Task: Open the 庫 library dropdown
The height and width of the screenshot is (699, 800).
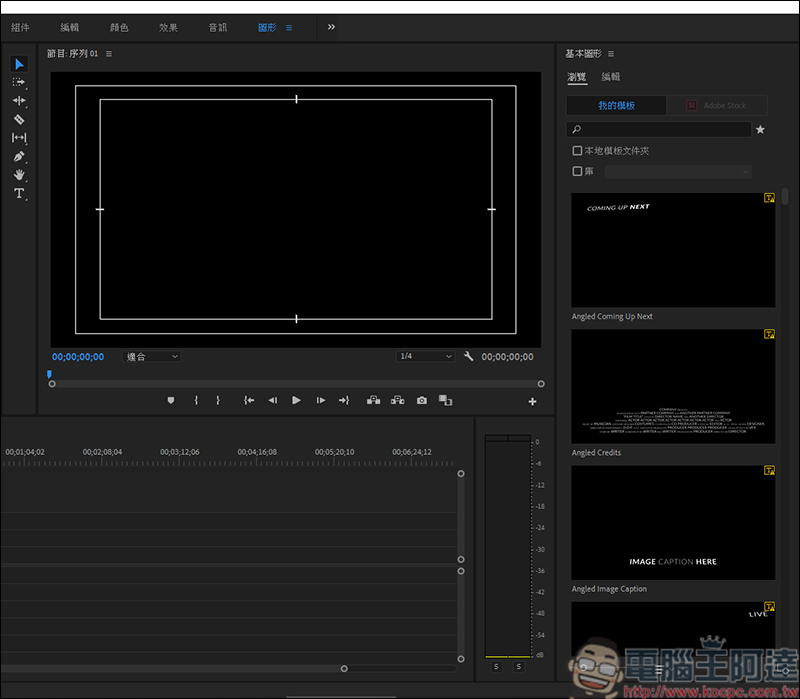Action: (x=678, y=171)
